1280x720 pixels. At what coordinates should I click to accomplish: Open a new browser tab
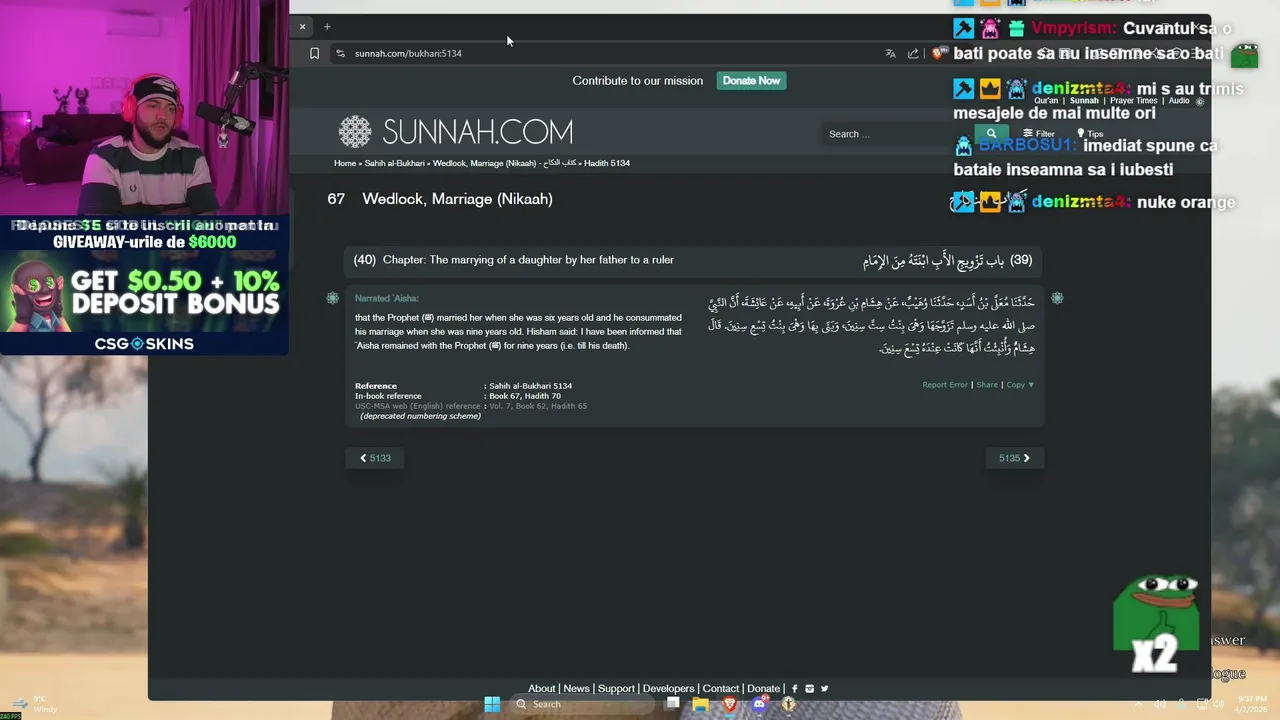(x=327, y=27)
